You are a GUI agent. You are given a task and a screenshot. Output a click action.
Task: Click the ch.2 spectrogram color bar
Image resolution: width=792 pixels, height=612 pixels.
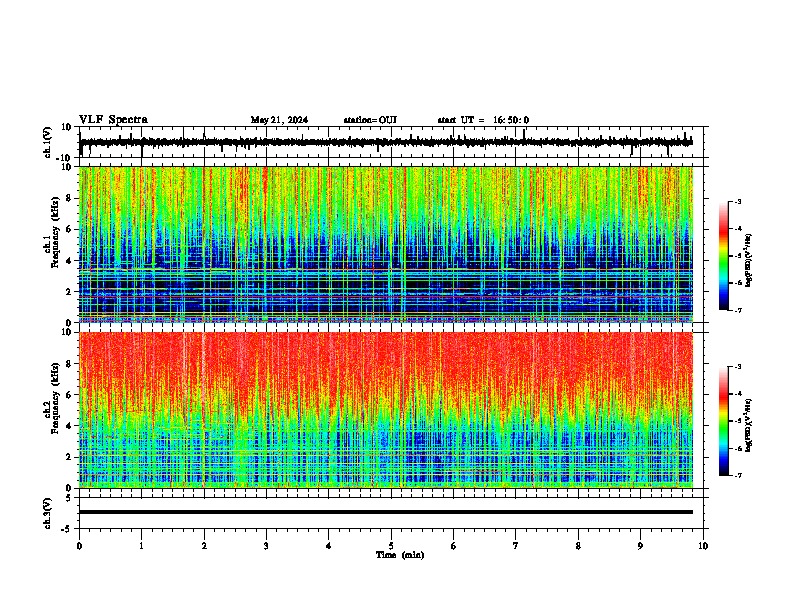coord(723,421)
